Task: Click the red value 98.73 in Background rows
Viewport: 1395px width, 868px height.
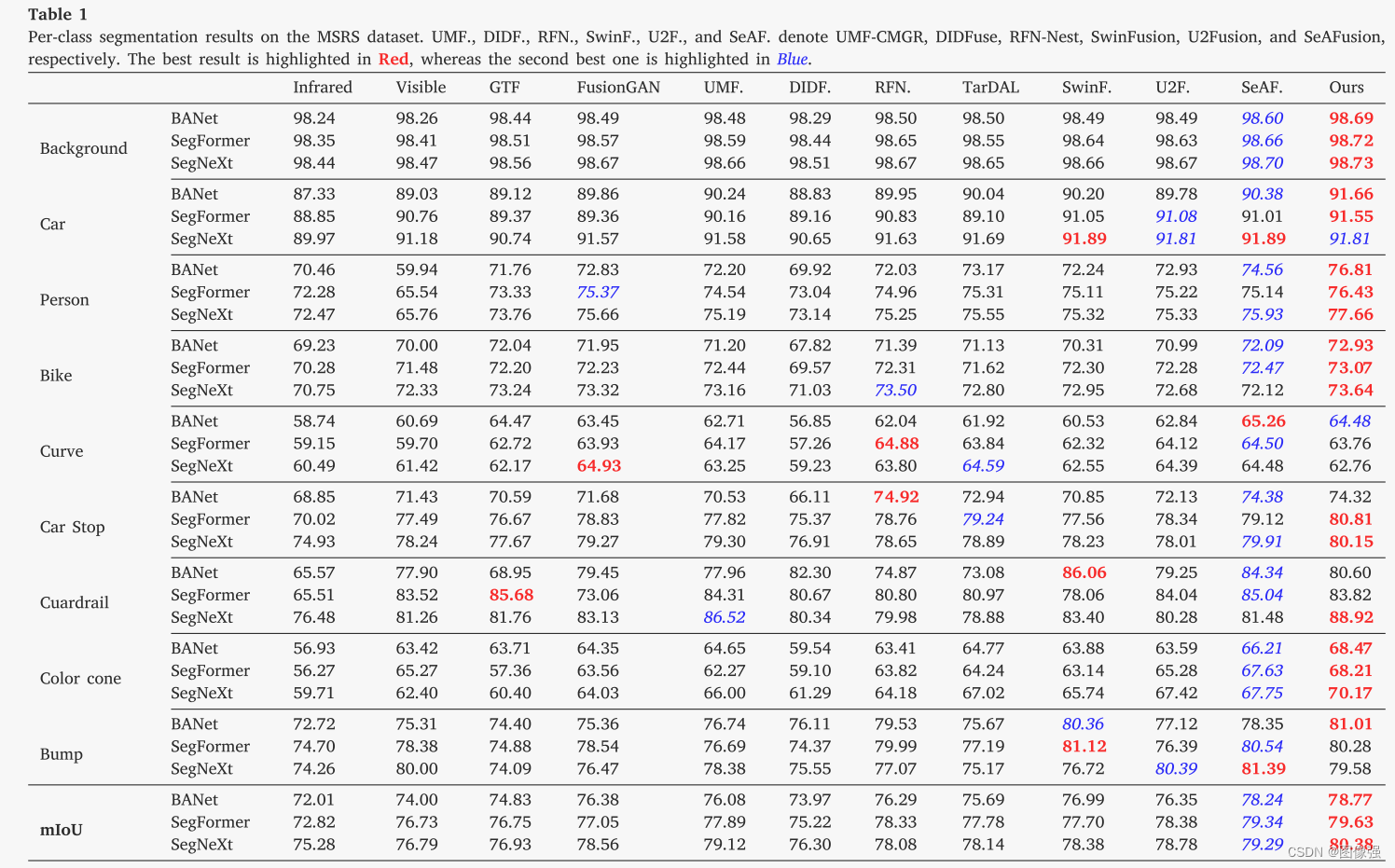Action: [x=1351, y=163]
